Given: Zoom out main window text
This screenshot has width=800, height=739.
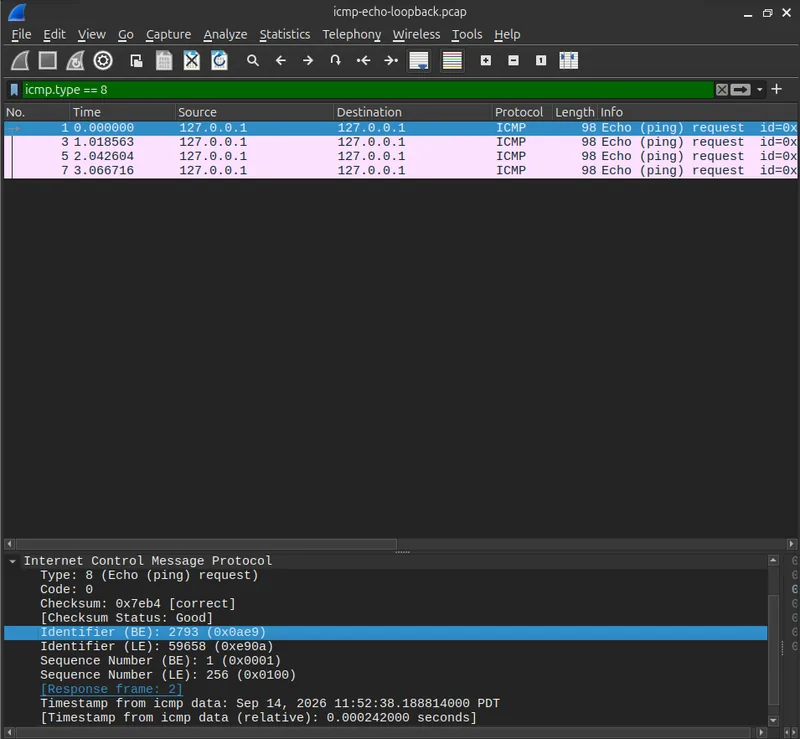Looking at the screenshot, I should pyautogui.click(x=513, y=61).
